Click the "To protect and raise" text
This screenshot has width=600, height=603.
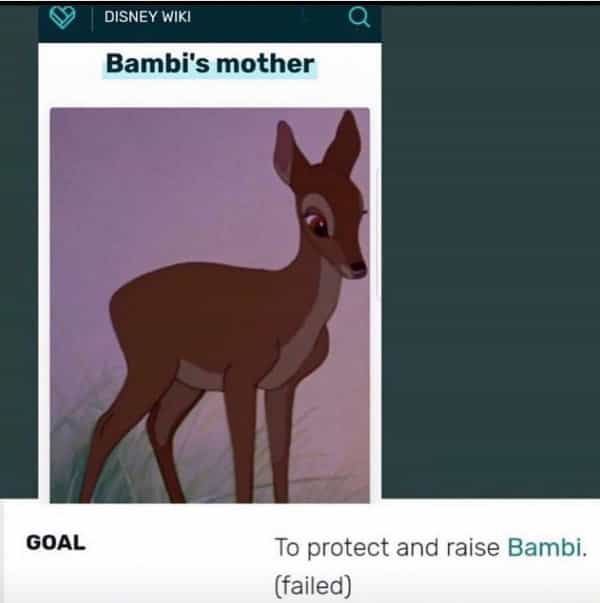387,548
